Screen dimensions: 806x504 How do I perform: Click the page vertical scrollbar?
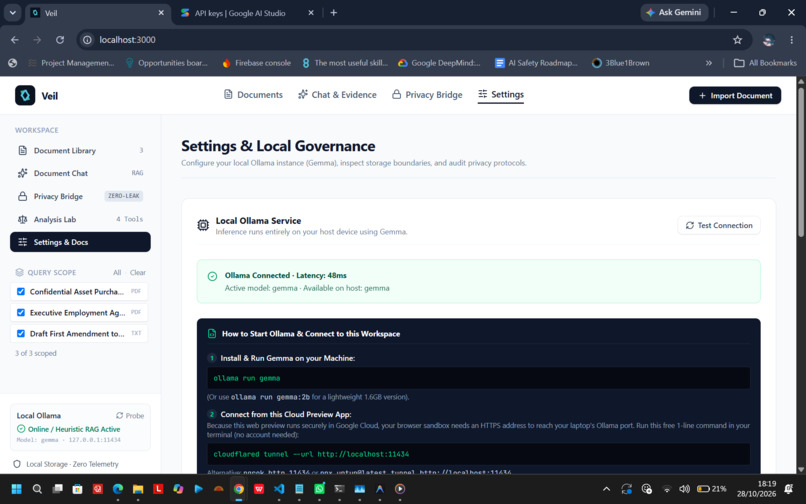tap(800, 163)
